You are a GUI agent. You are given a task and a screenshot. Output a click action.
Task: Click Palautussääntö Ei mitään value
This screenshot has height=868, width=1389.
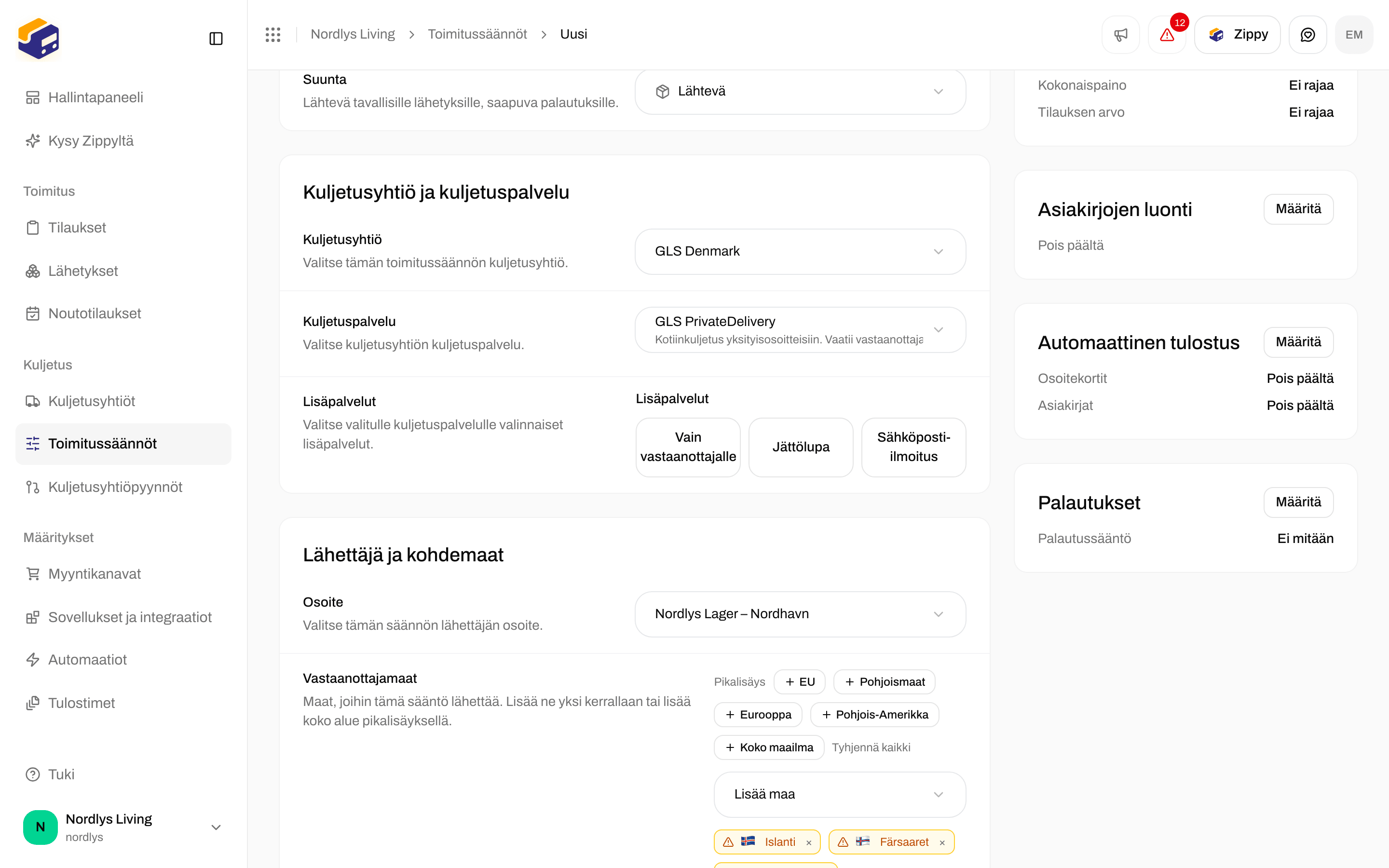coord(1305,539)
